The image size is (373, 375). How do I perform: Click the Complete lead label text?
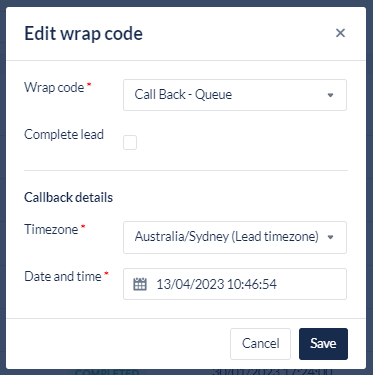pos(64,135)
